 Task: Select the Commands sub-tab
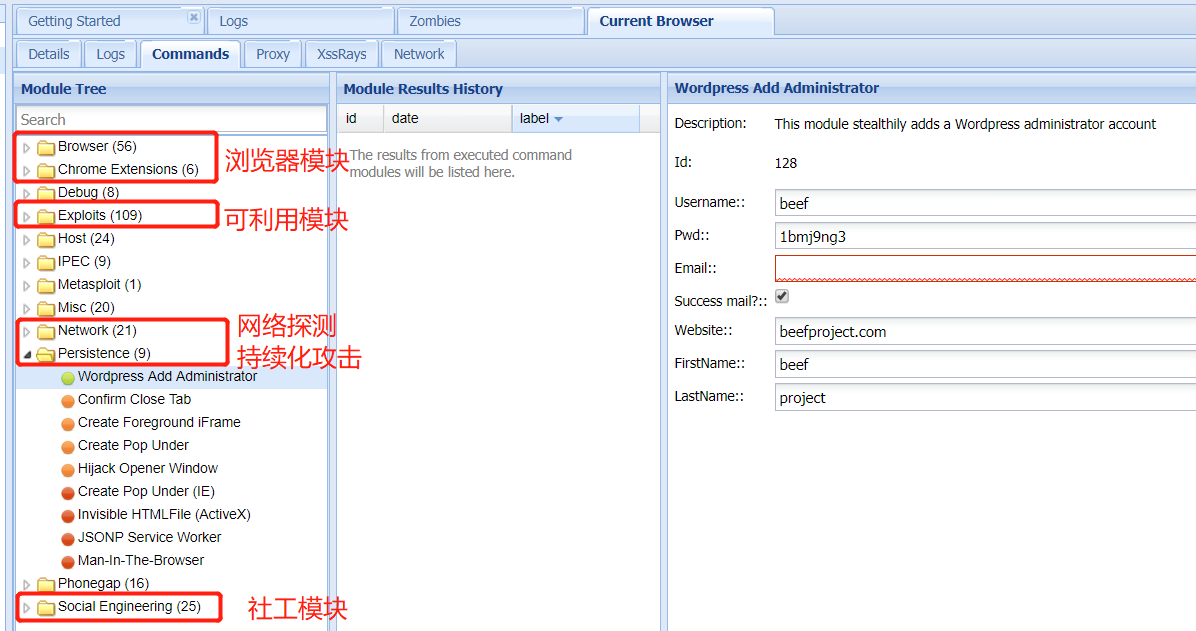tap(191, 54)
